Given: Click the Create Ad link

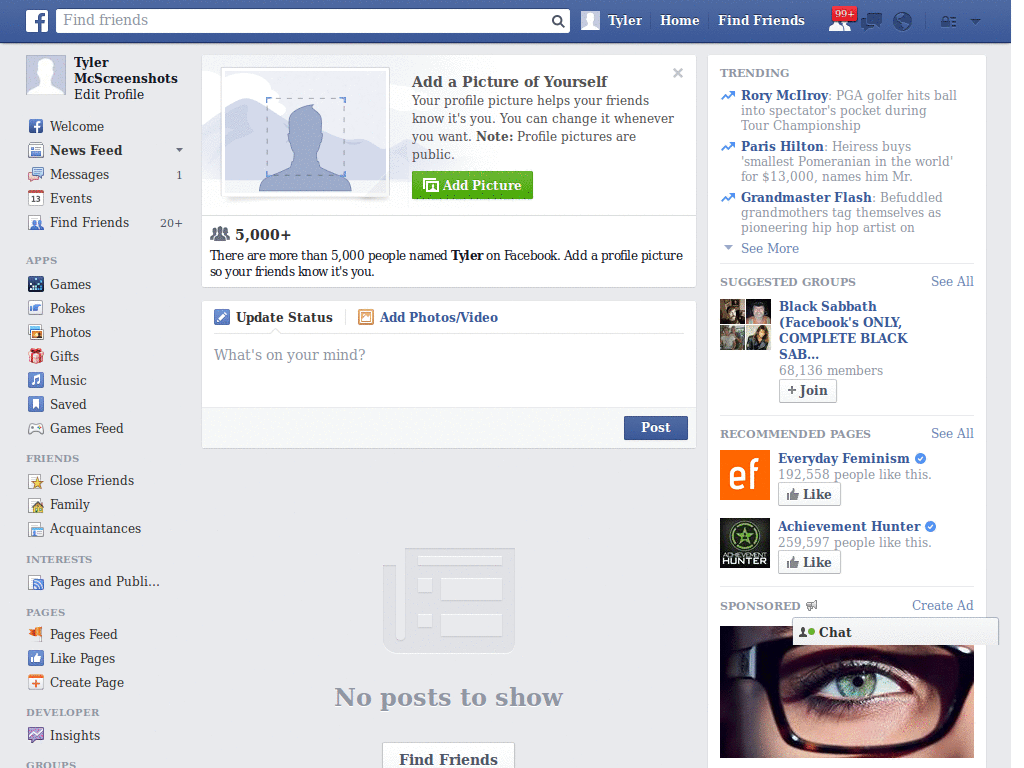Looking at the screenshot, I should (942, 605).
